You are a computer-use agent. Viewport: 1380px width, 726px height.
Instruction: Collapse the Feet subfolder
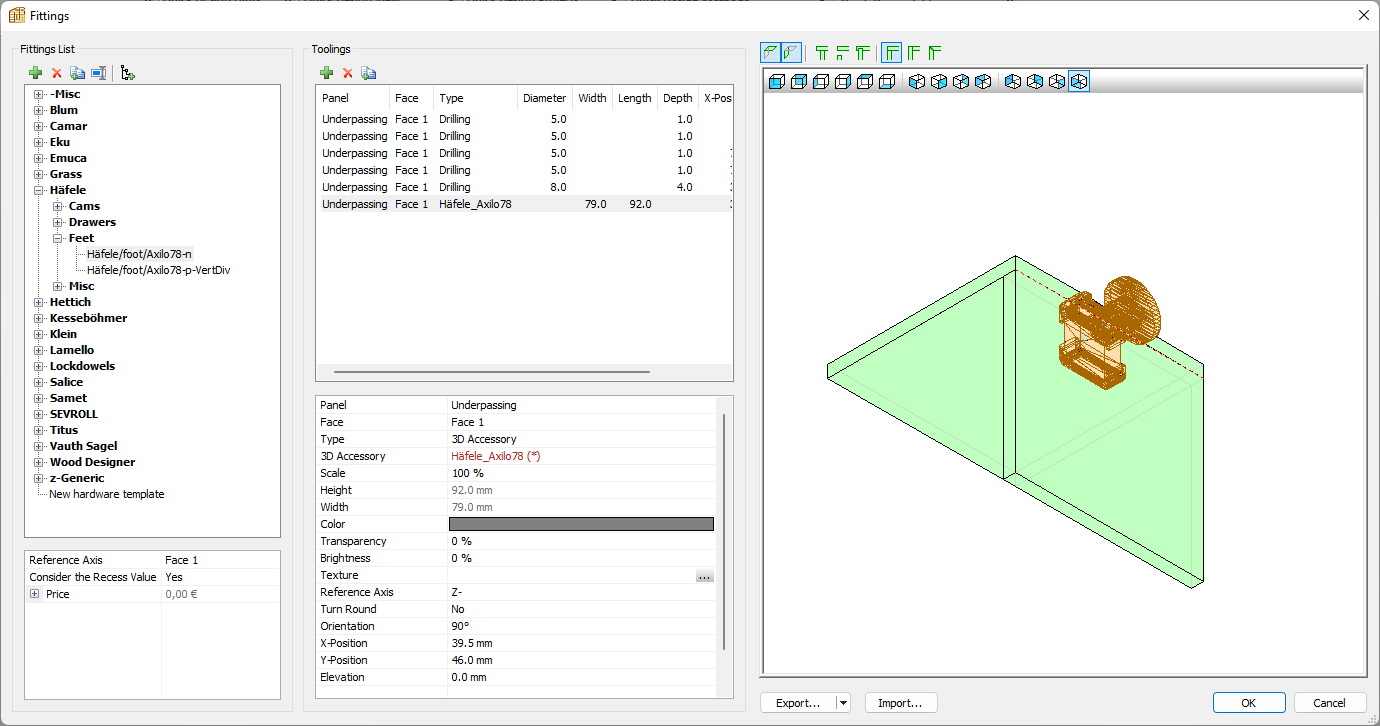pyautogui.click(x=58, y=238)
